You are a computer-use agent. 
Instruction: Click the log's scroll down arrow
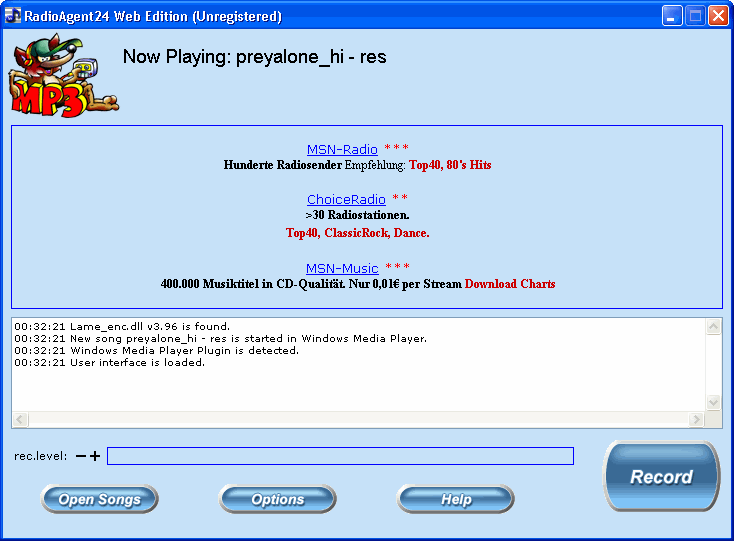713,402
